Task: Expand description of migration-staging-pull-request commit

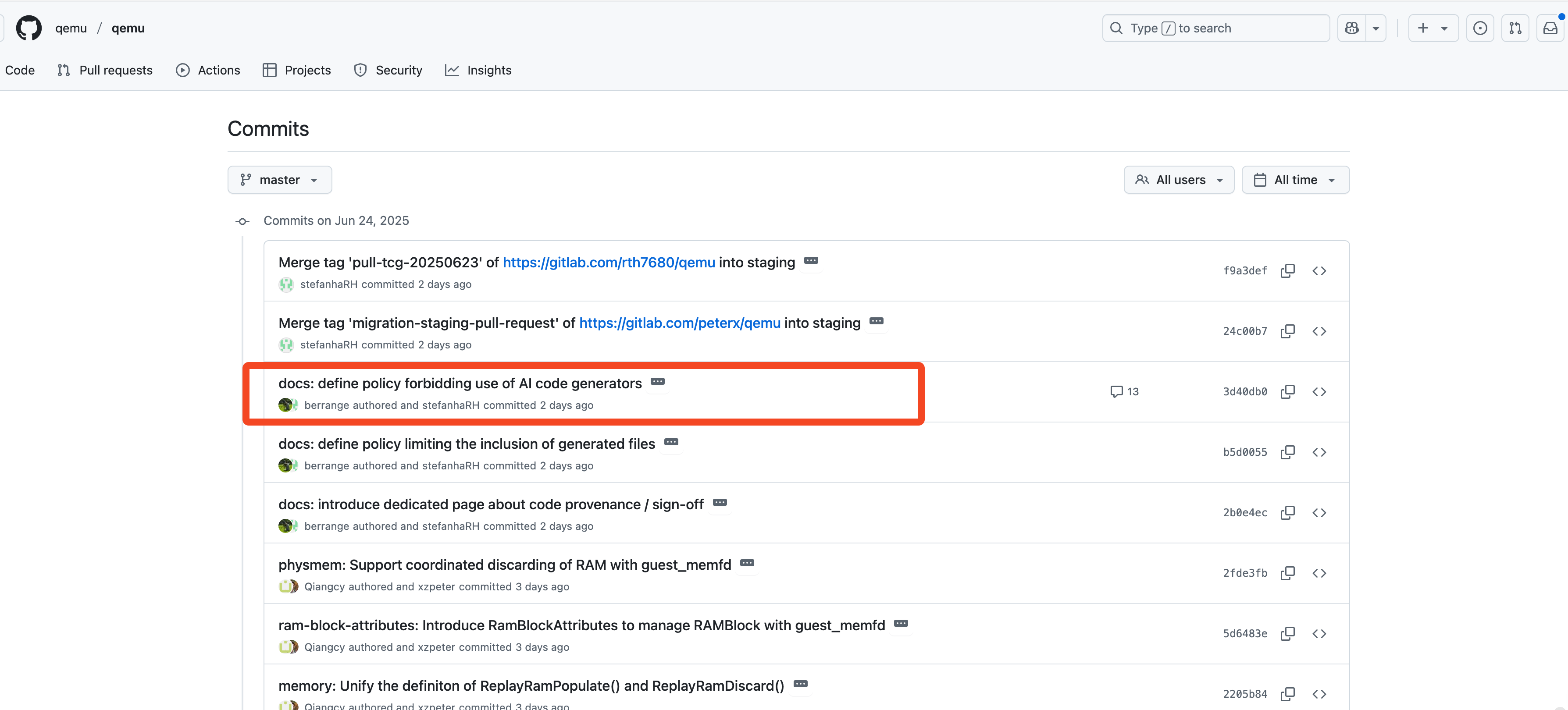Action: pos(876,321)
